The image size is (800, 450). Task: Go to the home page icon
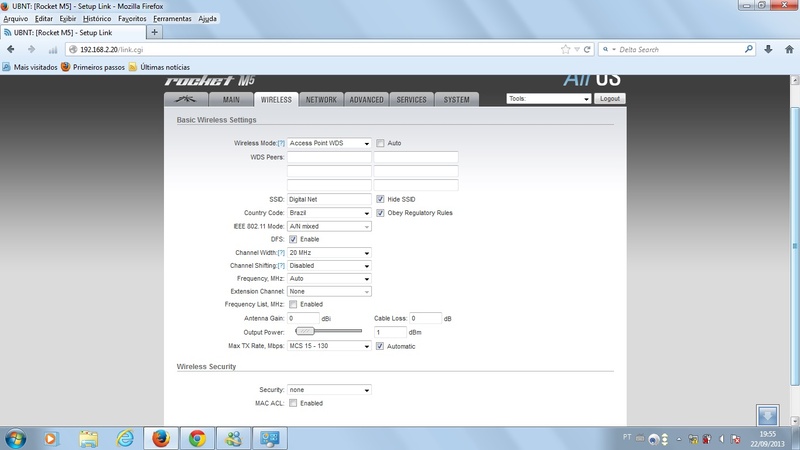pos(789,49)
